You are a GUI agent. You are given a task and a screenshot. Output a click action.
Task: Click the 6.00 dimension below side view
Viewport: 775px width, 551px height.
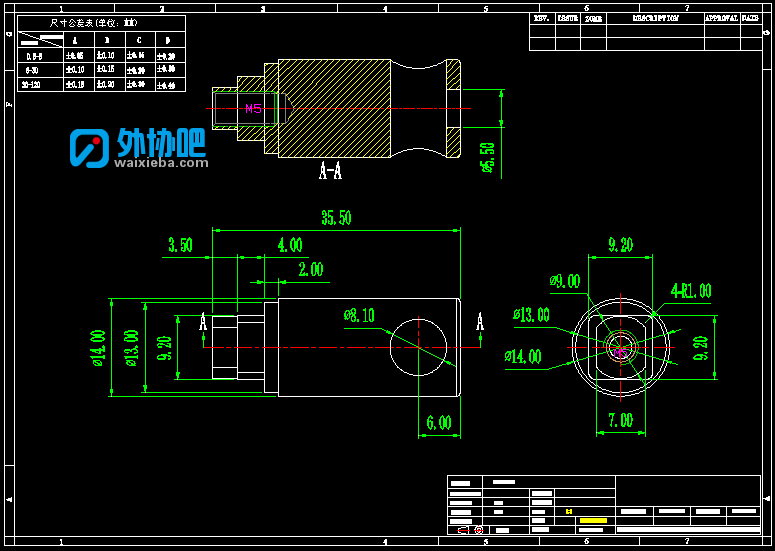[x=439, y=423]
